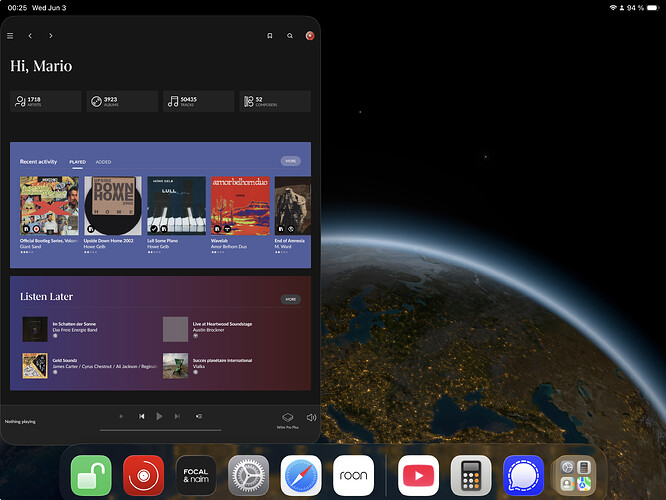Open Official Bootleg Series album cover

49,206
